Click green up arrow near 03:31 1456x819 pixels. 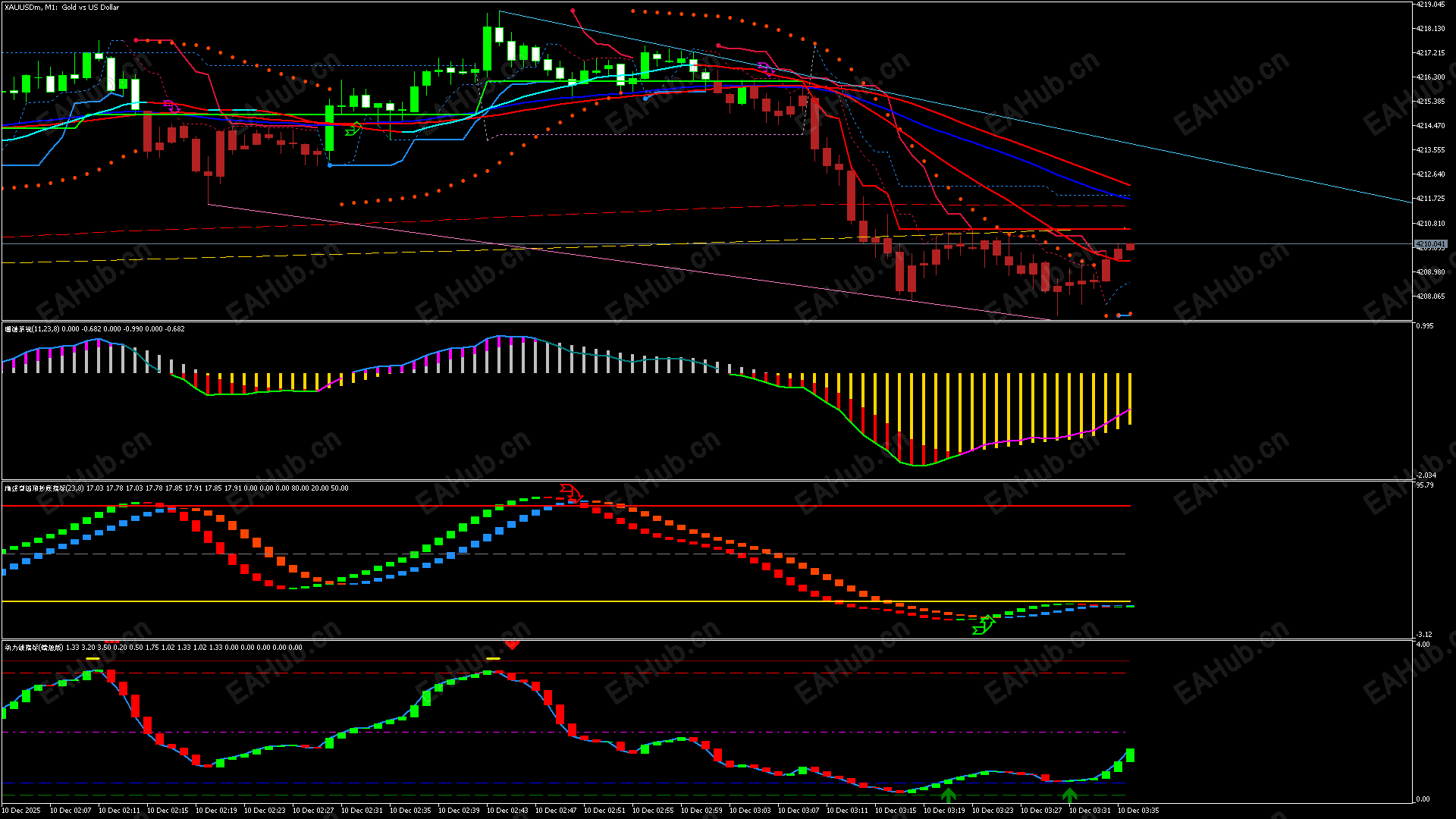1069,795
